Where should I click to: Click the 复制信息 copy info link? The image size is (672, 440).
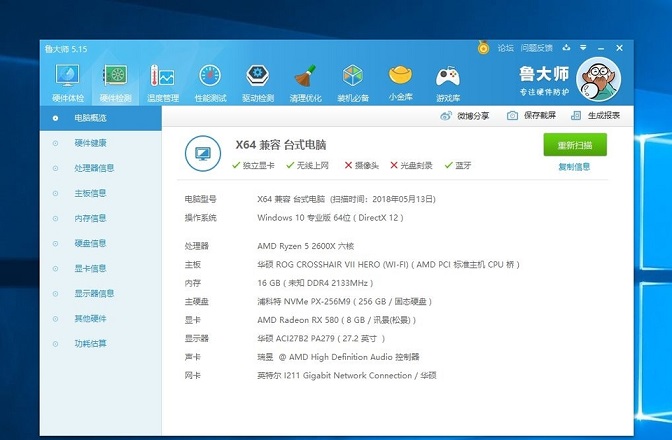pos(574,167)
